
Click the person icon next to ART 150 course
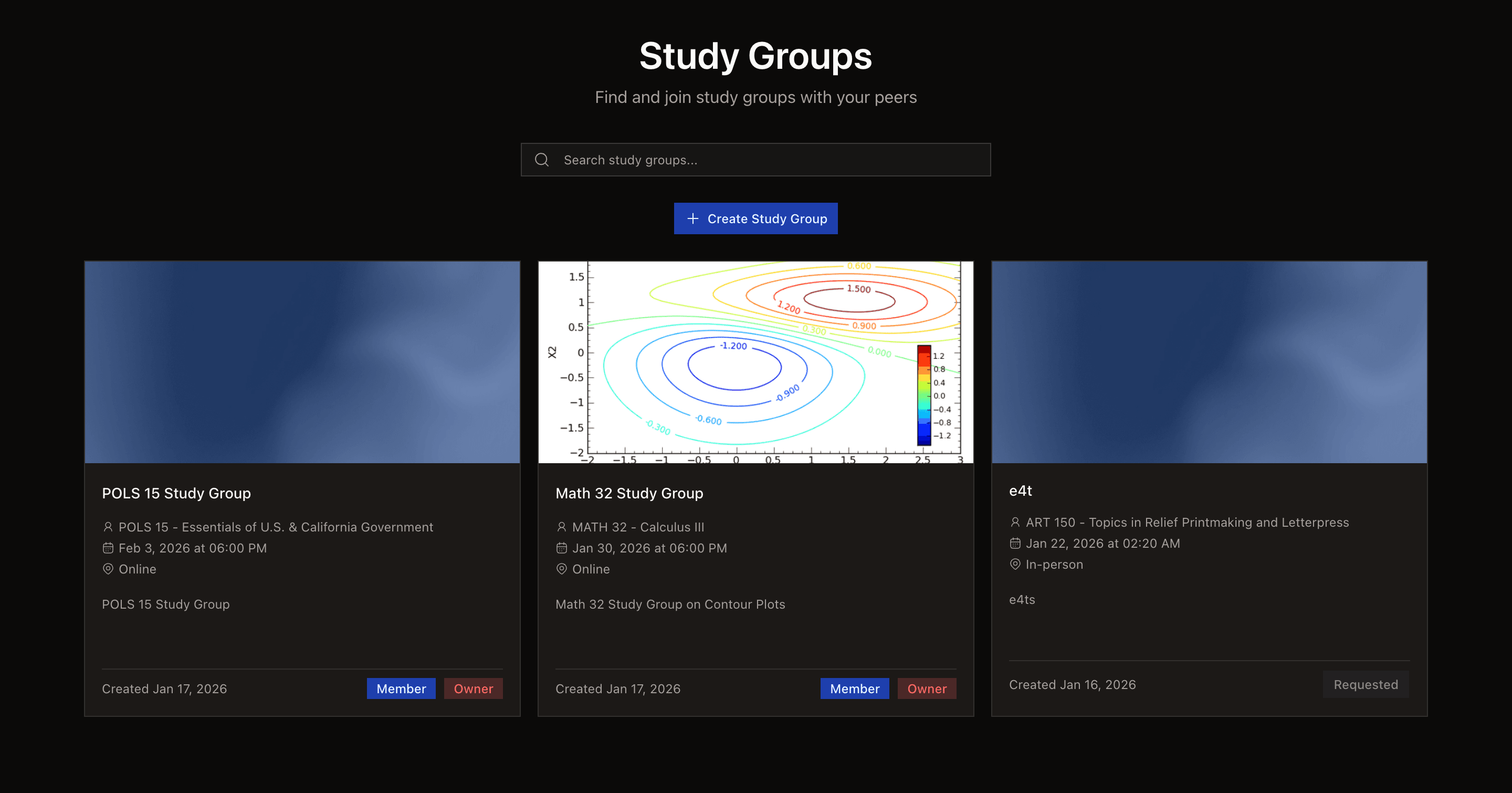pos(1015,522)
